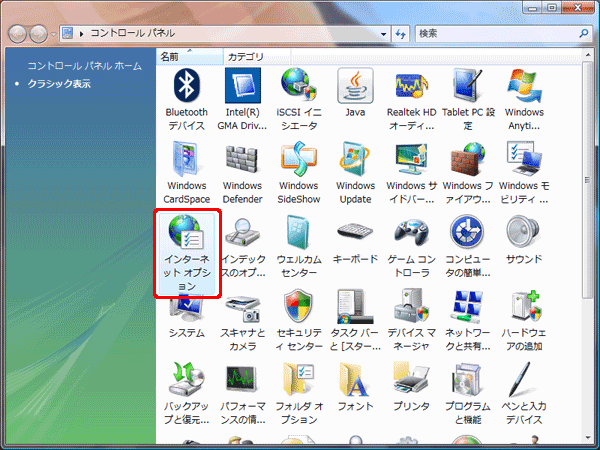This screenshot has height=450, width=600.
Task: Open パフォーマンスの情報 icon
Action: pyautogui.click(x=243, y=393)
